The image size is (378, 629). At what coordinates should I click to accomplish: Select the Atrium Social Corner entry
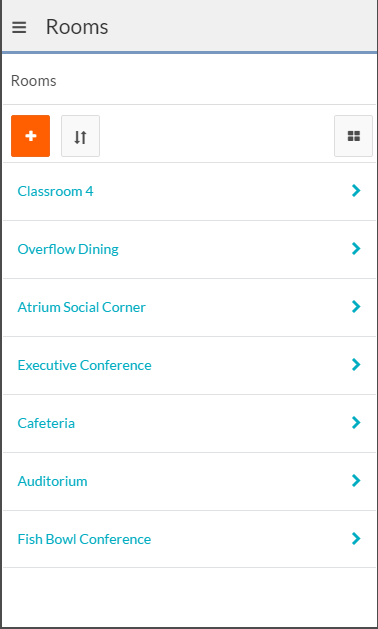(81, 307)
